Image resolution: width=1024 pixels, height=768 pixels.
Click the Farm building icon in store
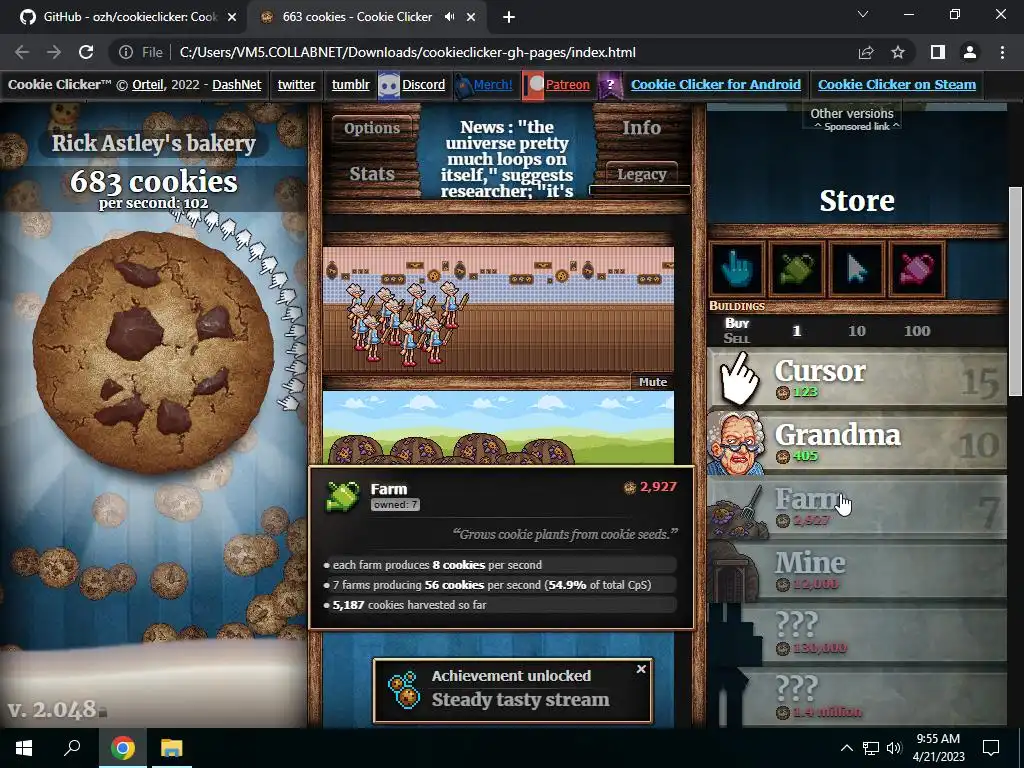coord(738,512)
